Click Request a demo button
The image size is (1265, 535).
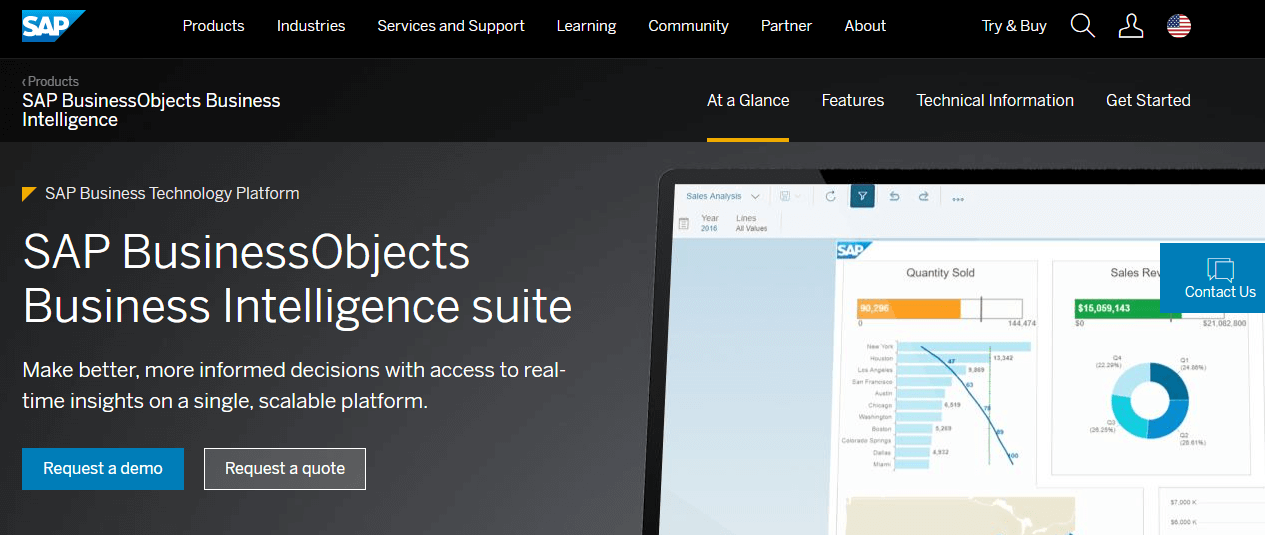[103, 469]
